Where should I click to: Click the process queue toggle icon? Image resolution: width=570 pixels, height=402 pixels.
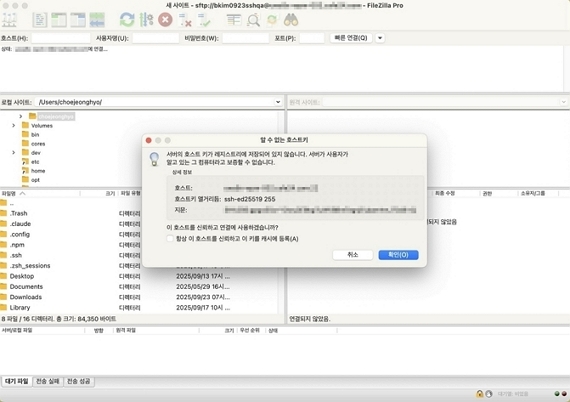coord(146,20)
